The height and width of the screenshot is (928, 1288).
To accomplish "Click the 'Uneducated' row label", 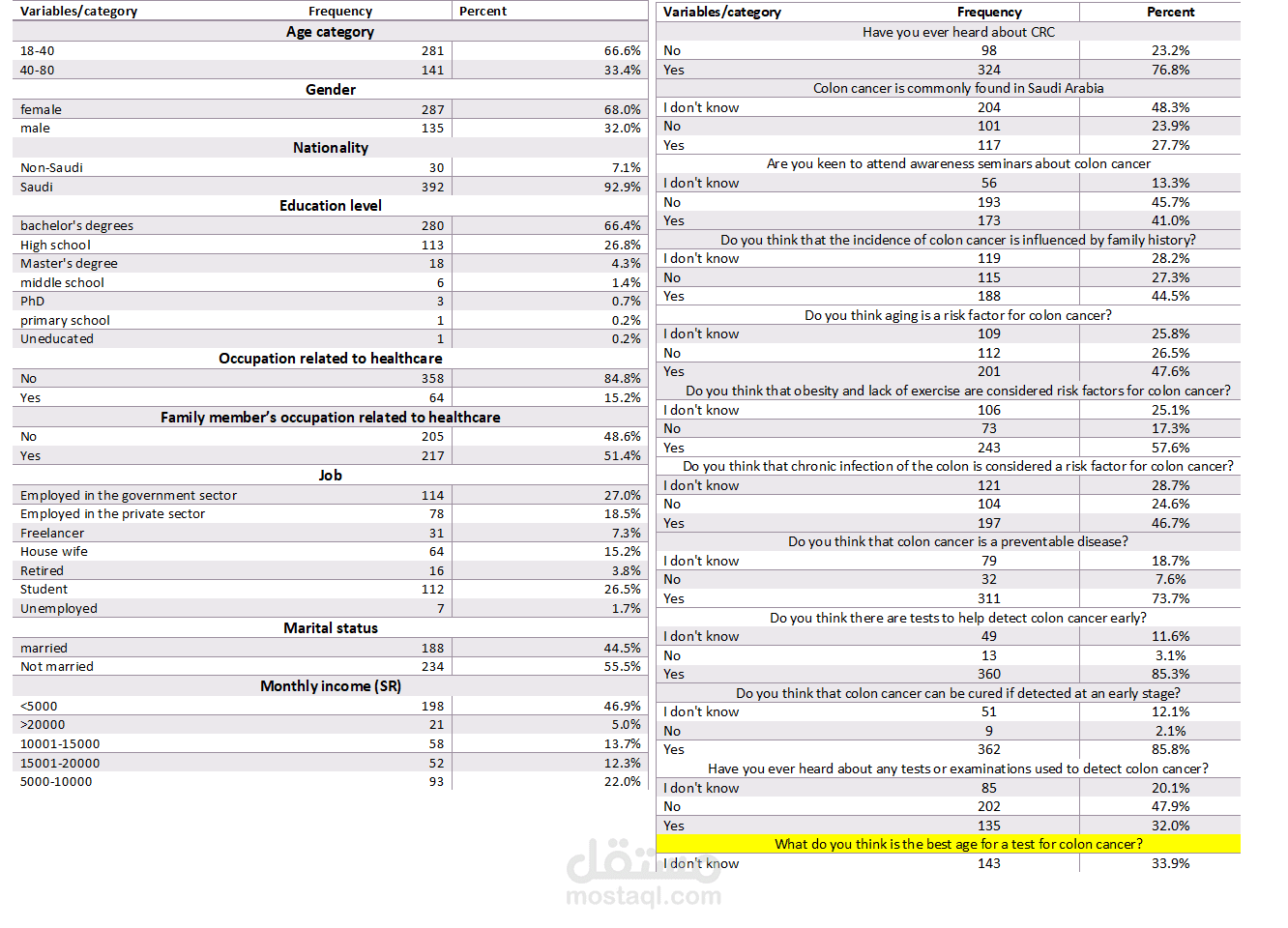I will click(x=57, y=339).
